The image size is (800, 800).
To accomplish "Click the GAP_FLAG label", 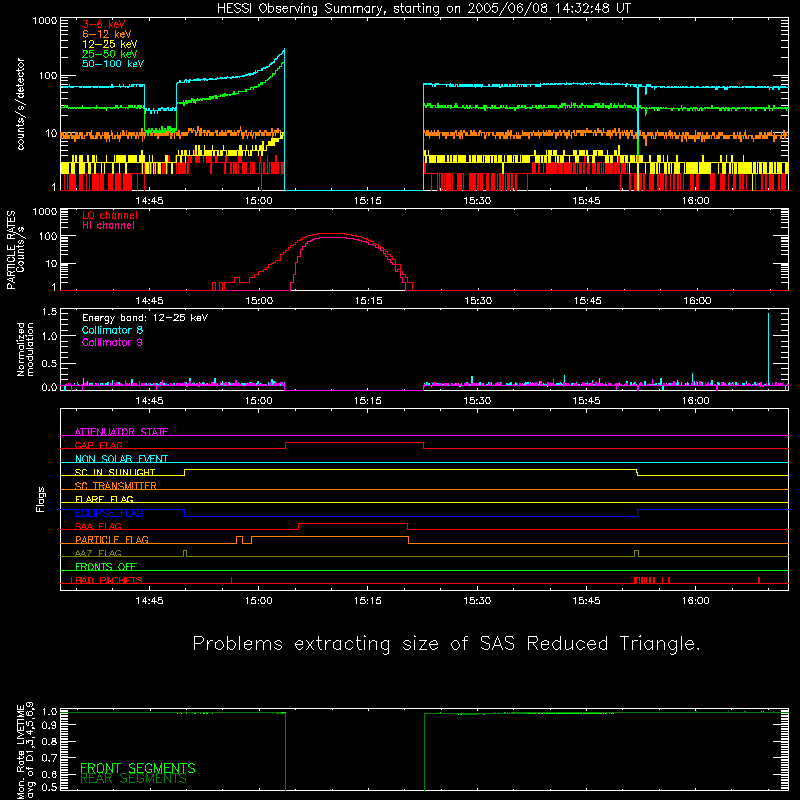I will [98, 445].
